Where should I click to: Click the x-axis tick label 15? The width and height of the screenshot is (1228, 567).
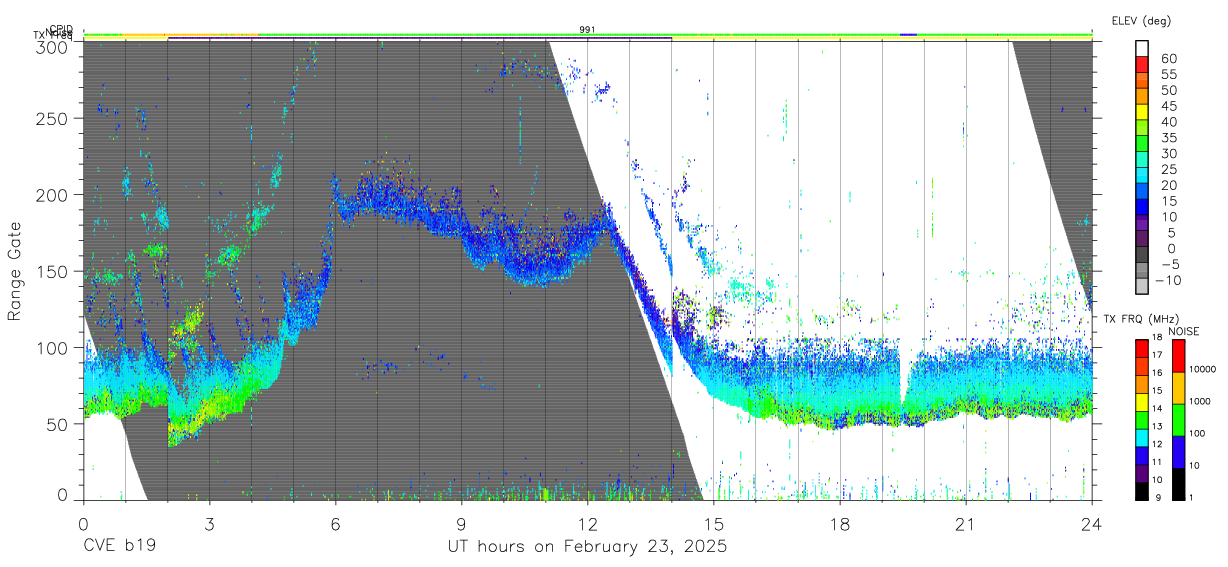pyautogui.click(x=714, y=523)
